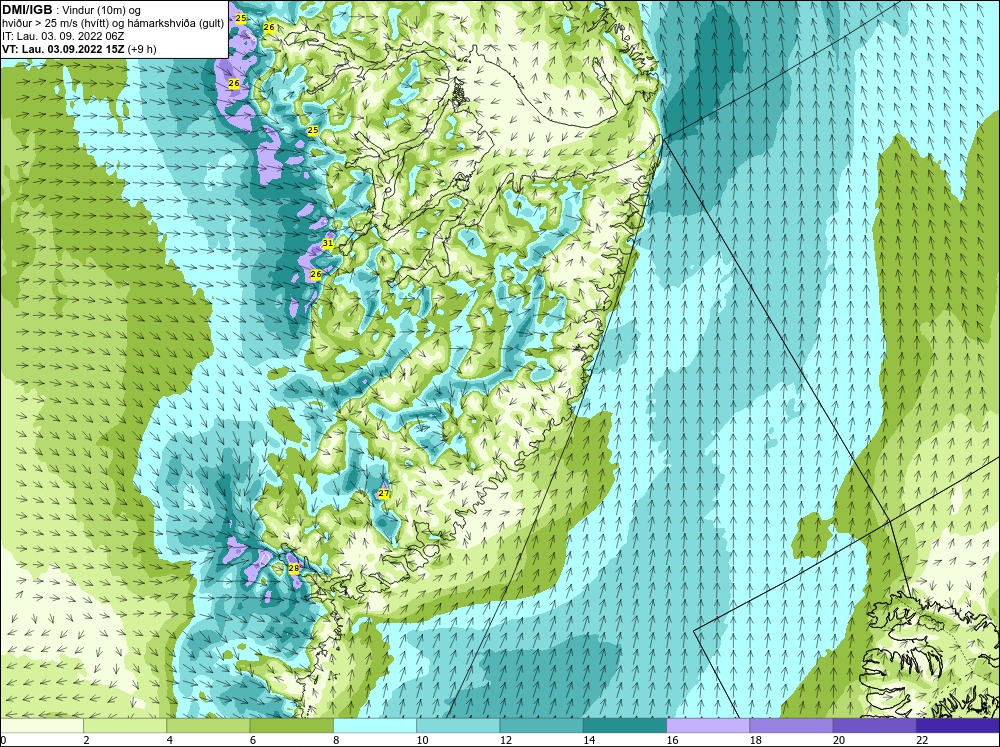
Task: Click the 'VT: Lau. 03.09.2022 15Z' line
Action: tap(63, 48)
